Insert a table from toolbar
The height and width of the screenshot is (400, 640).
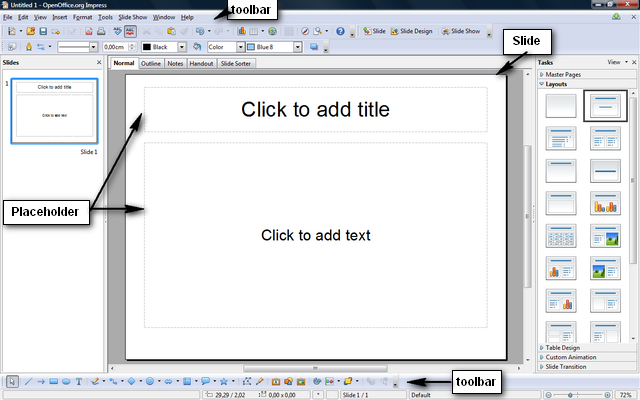point(254,31)
